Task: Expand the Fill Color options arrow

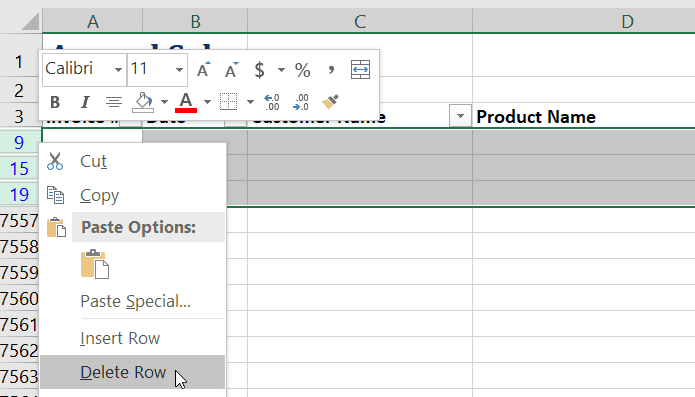Action: [x=164, y=102]
